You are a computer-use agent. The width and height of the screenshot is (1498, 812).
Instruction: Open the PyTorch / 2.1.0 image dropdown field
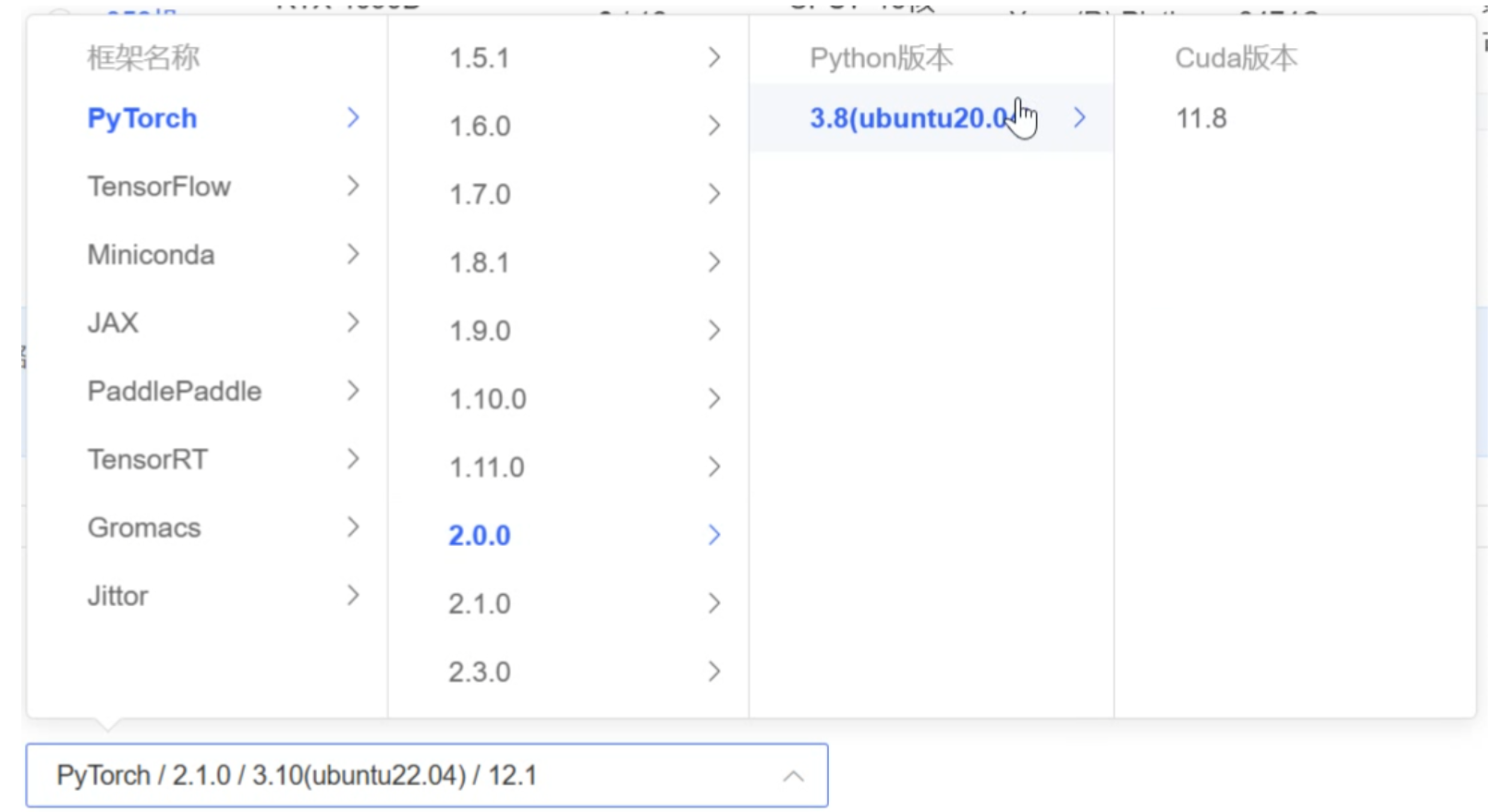427,775
